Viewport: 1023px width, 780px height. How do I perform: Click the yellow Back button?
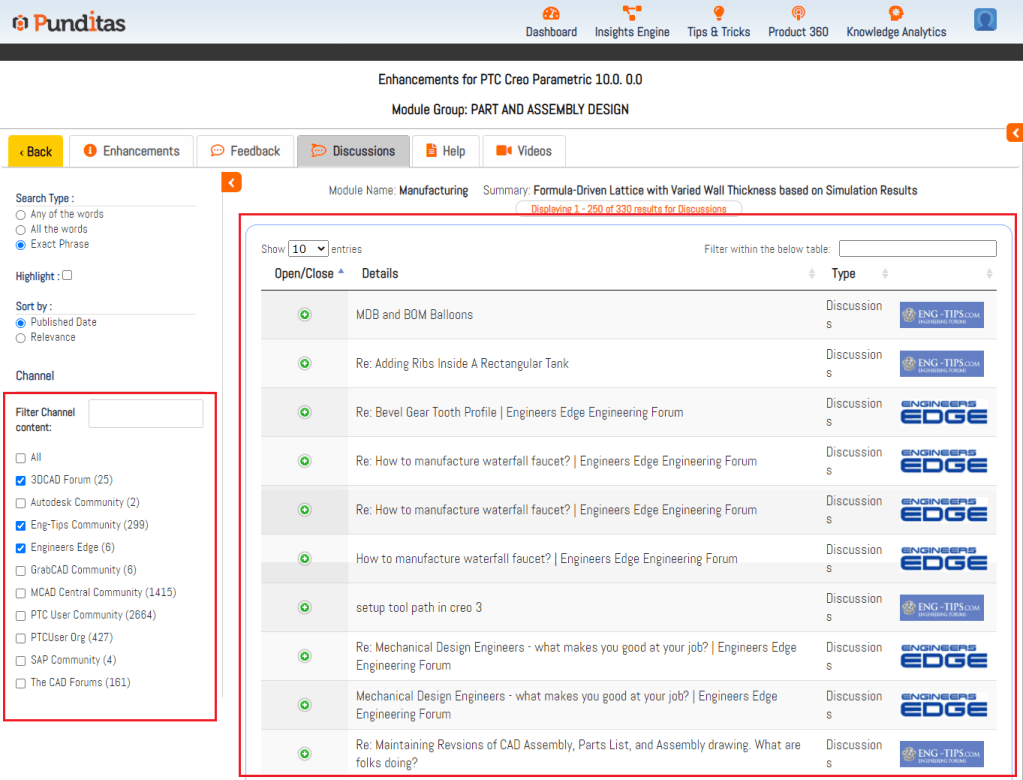35,152
